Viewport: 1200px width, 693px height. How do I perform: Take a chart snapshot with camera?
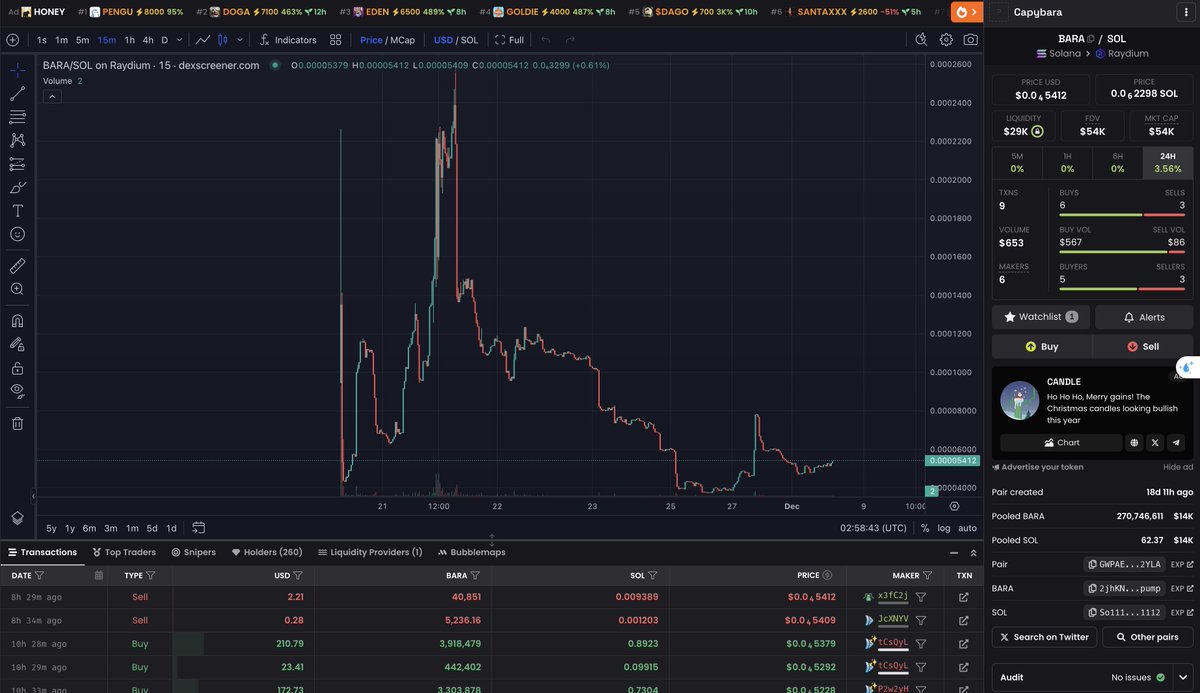pos(971,40)
